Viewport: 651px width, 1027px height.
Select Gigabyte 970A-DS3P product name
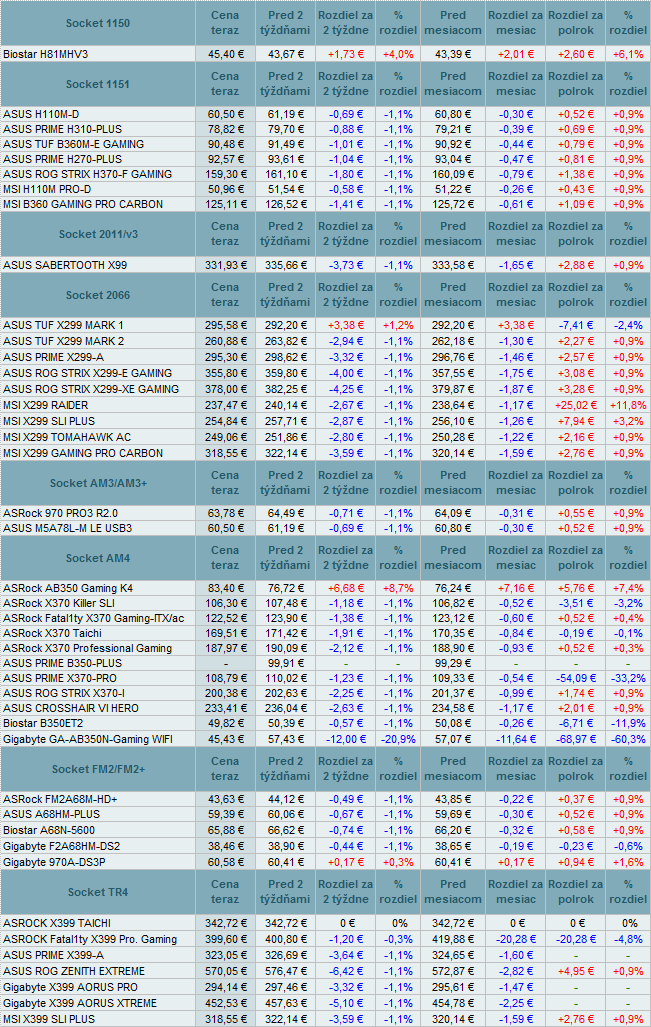tap(54, 860)
